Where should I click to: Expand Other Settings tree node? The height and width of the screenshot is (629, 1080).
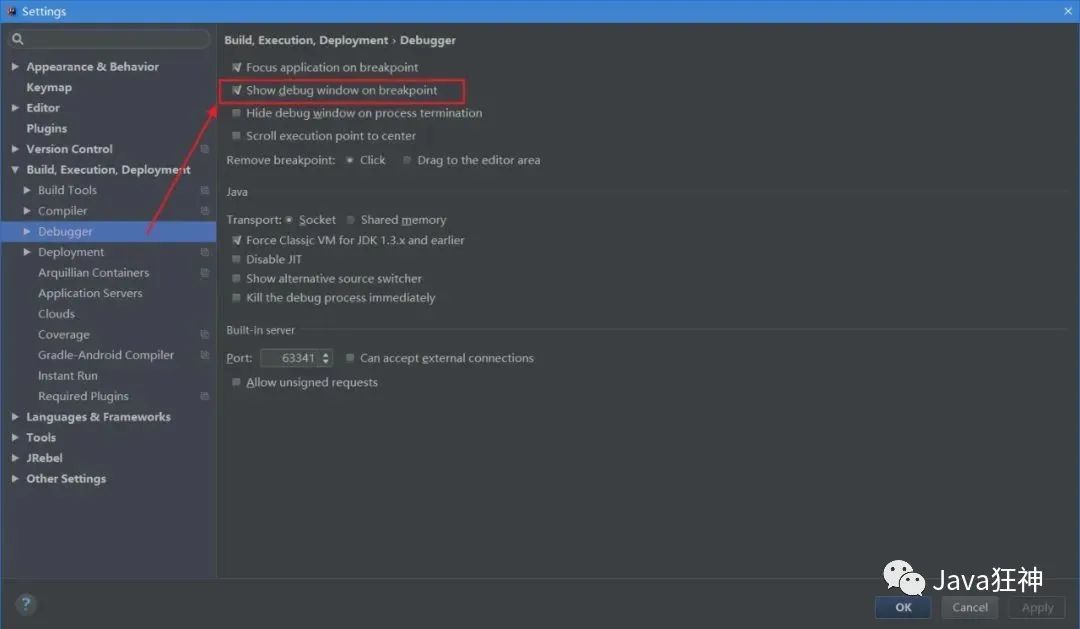[x=15, y=478]
